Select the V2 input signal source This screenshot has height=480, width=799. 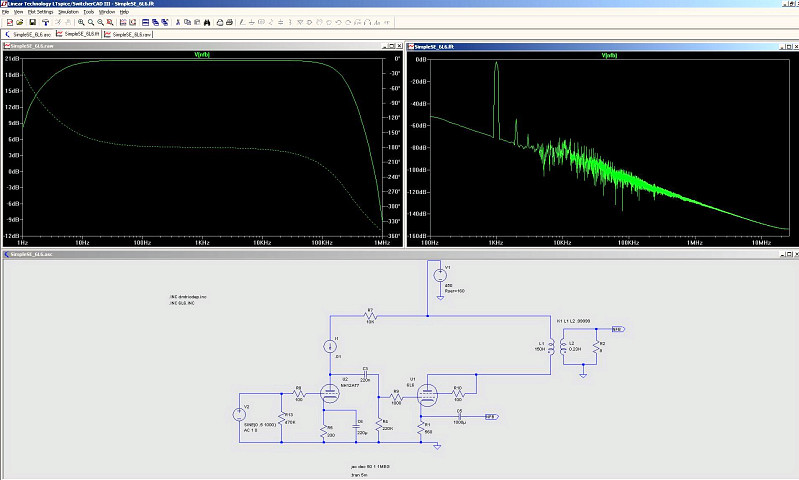point(239,415)
